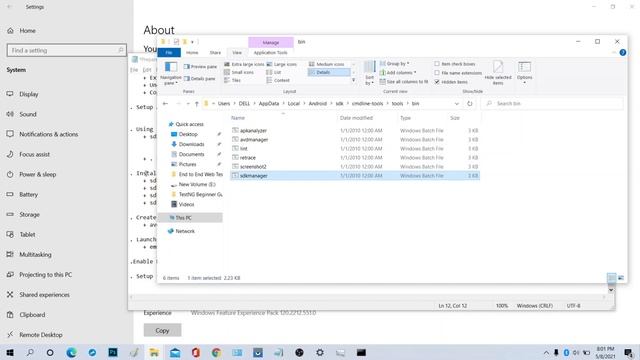This screenshot has width=640, height=360.
Task: Open Quick access in navigation pane
Action: (189, 124)
